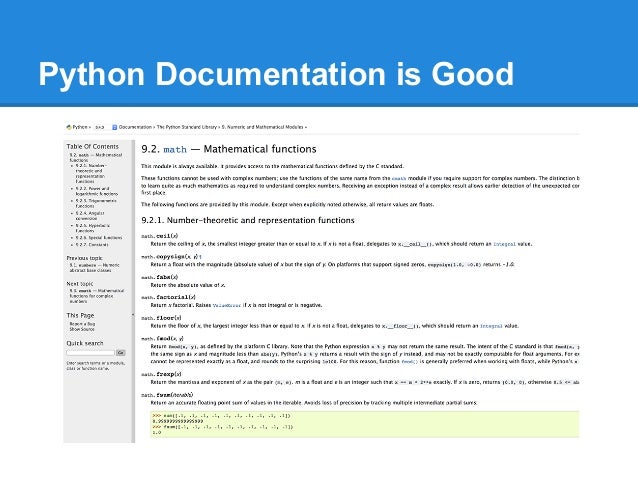Viewport: 638px width, 479px height.
Task: Open next topic 9.3 cmath link
Action: click(97, 296)
